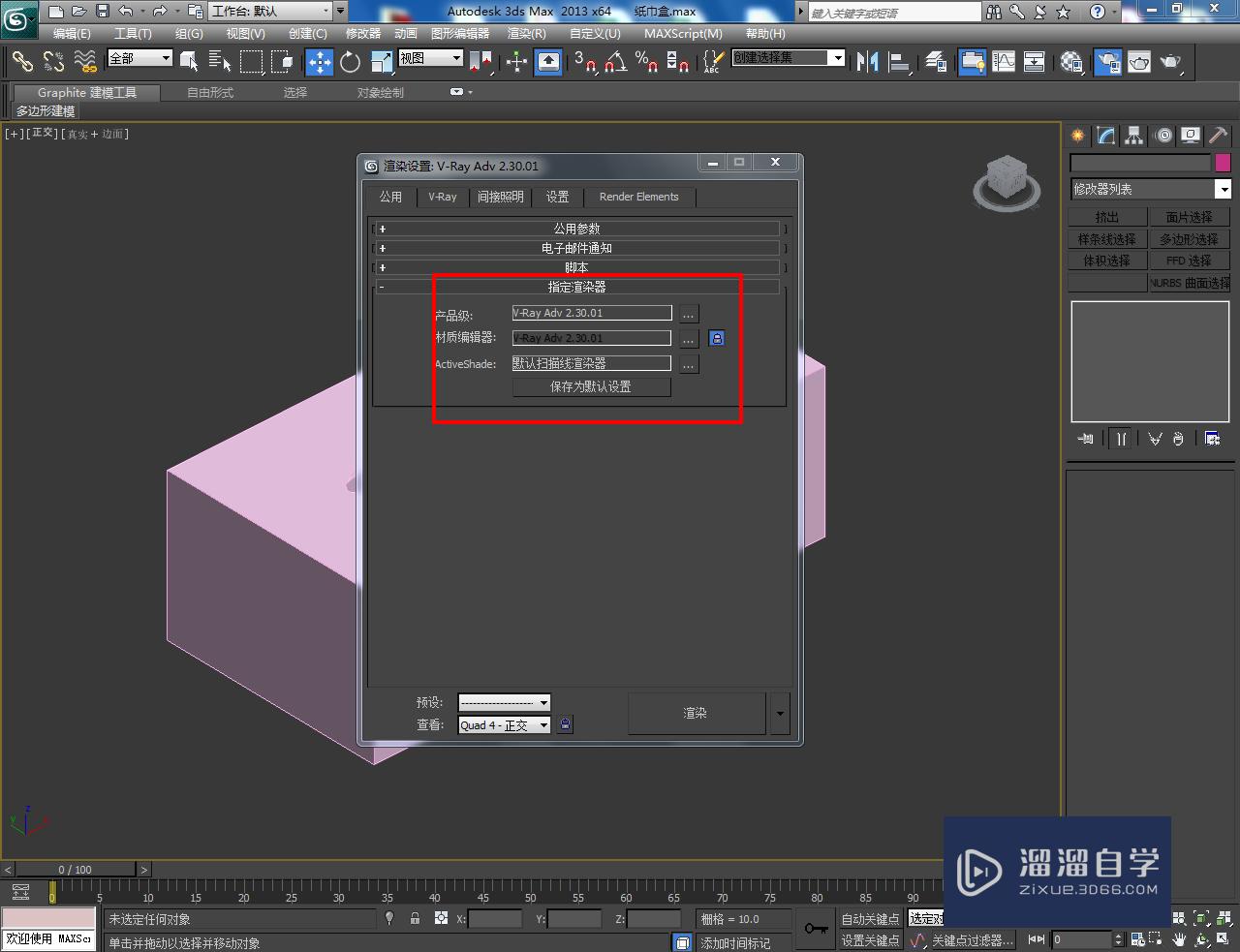Switch to the Utilities hammer panel
The height and width of the screenshot is (952, 1240).
click(1218, 136)
